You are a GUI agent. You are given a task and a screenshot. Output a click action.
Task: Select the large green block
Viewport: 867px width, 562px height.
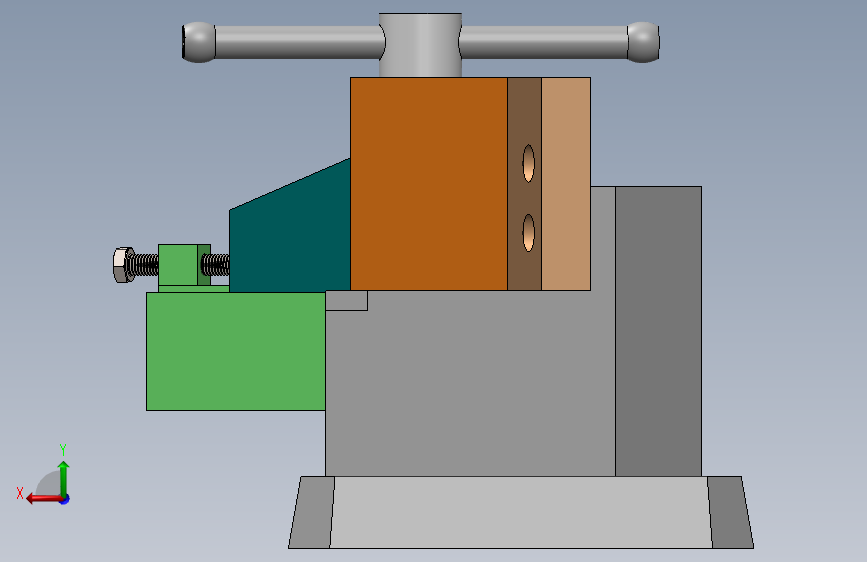(236, 351)
